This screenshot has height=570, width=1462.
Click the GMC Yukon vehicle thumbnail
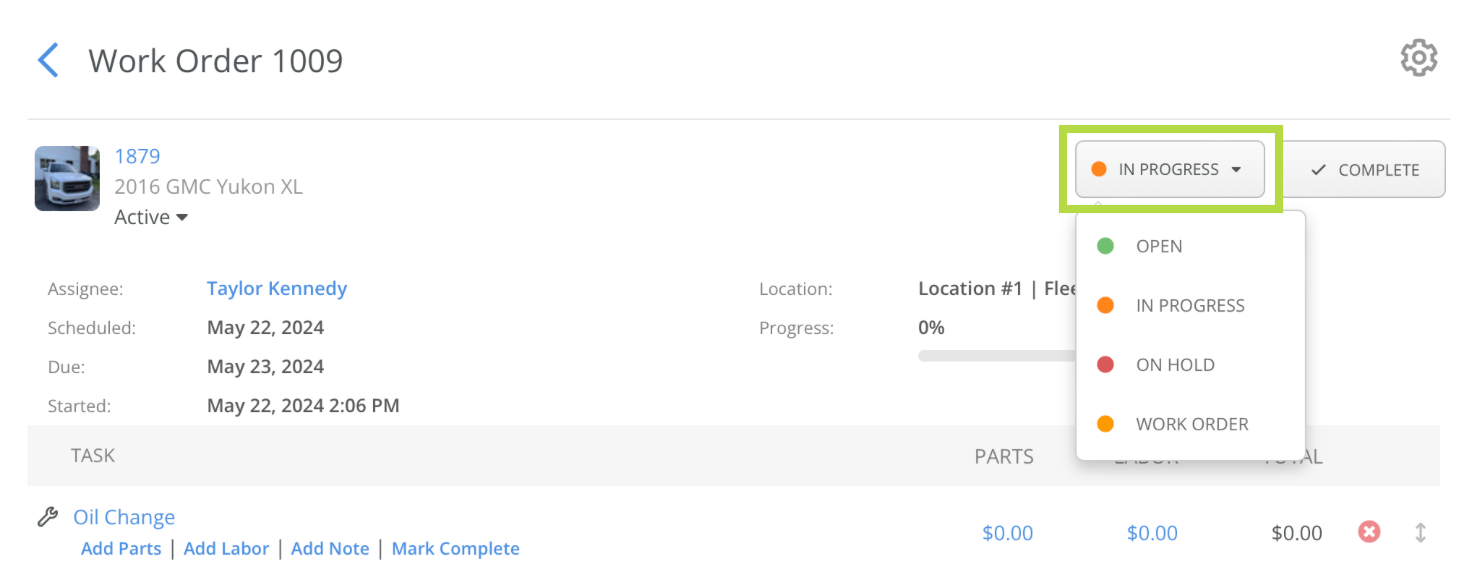click(x=67, y=178)
